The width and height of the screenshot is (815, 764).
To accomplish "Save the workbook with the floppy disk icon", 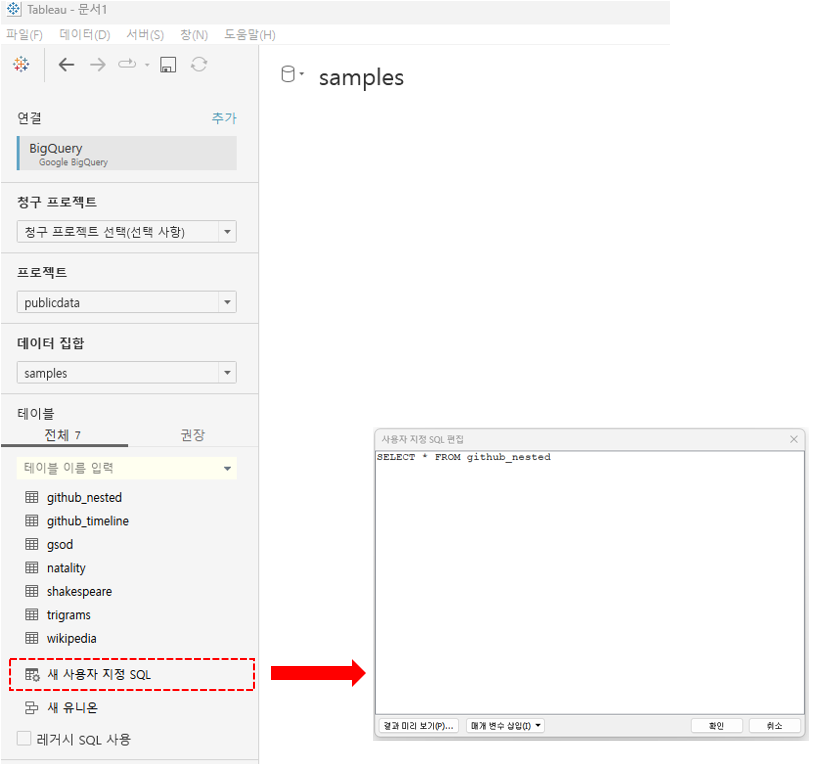I will (x=168, y=64).
